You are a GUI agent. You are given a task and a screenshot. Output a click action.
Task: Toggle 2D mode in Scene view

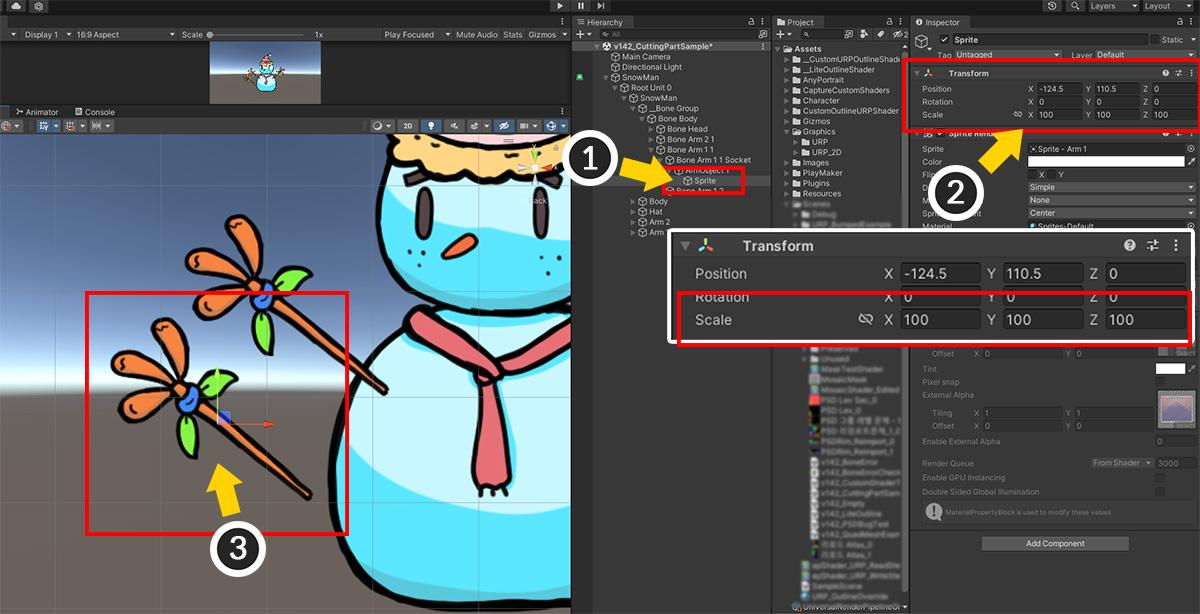tap(408, 126)
